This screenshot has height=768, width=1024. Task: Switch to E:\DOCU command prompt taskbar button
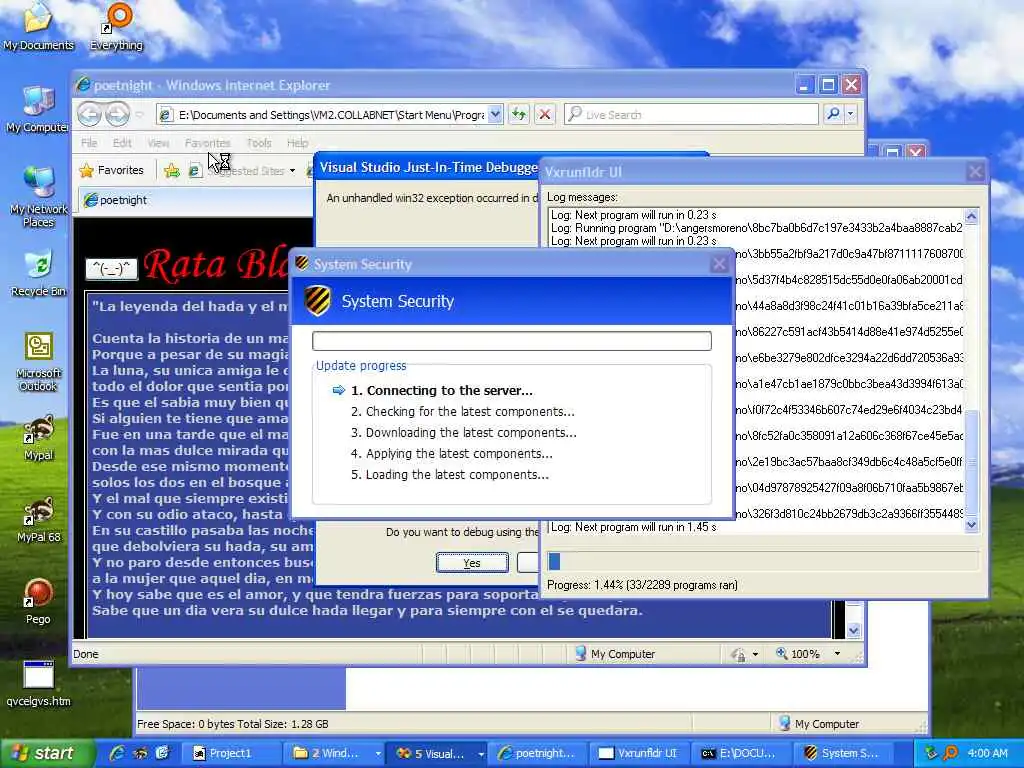[x=742, y=753]
